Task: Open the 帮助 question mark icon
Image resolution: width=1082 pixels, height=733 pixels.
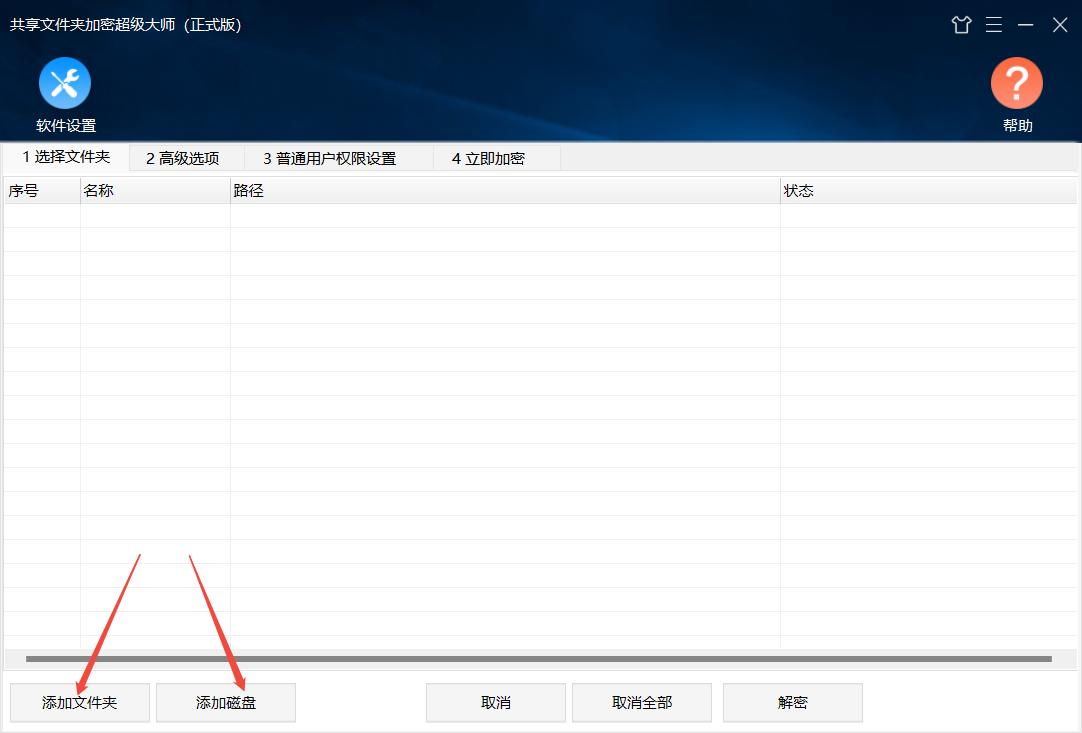Action: pos(1016,83)
